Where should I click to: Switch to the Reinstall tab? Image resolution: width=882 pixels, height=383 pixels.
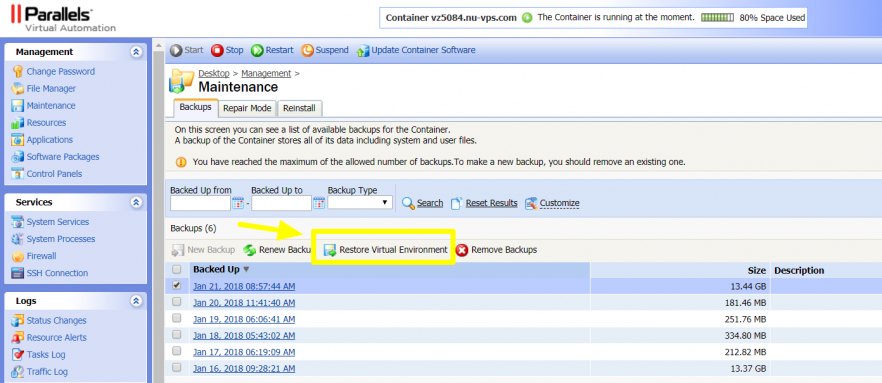pyautogui.click(x=299, y=108)
